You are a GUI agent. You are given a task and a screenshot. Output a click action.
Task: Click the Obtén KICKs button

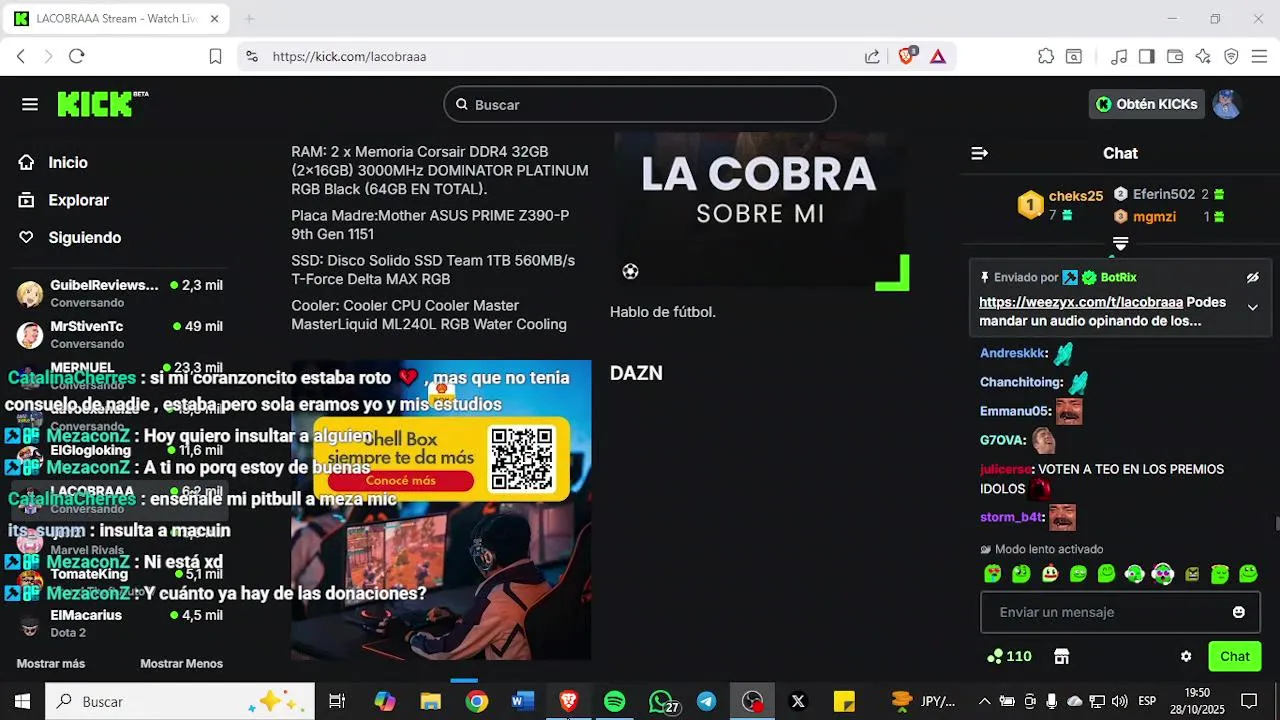click(x=1146, y=104)
